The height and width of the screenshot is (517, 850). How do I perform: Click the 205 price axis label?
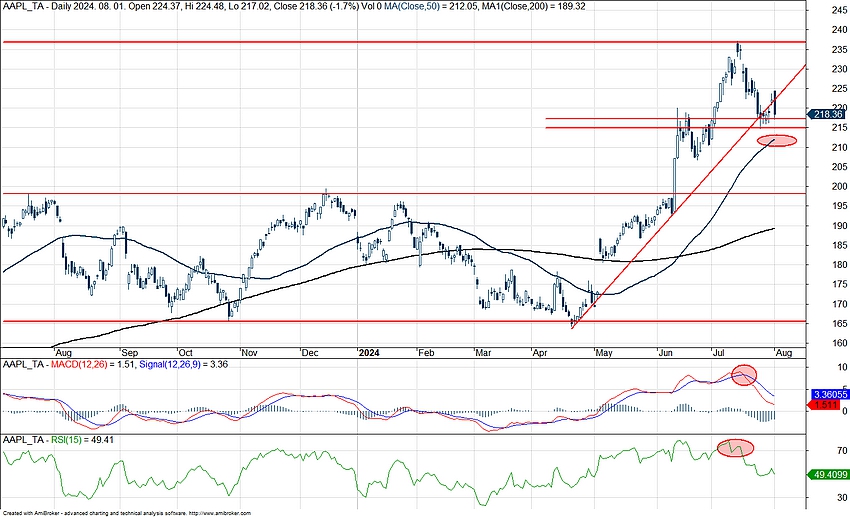838,167
